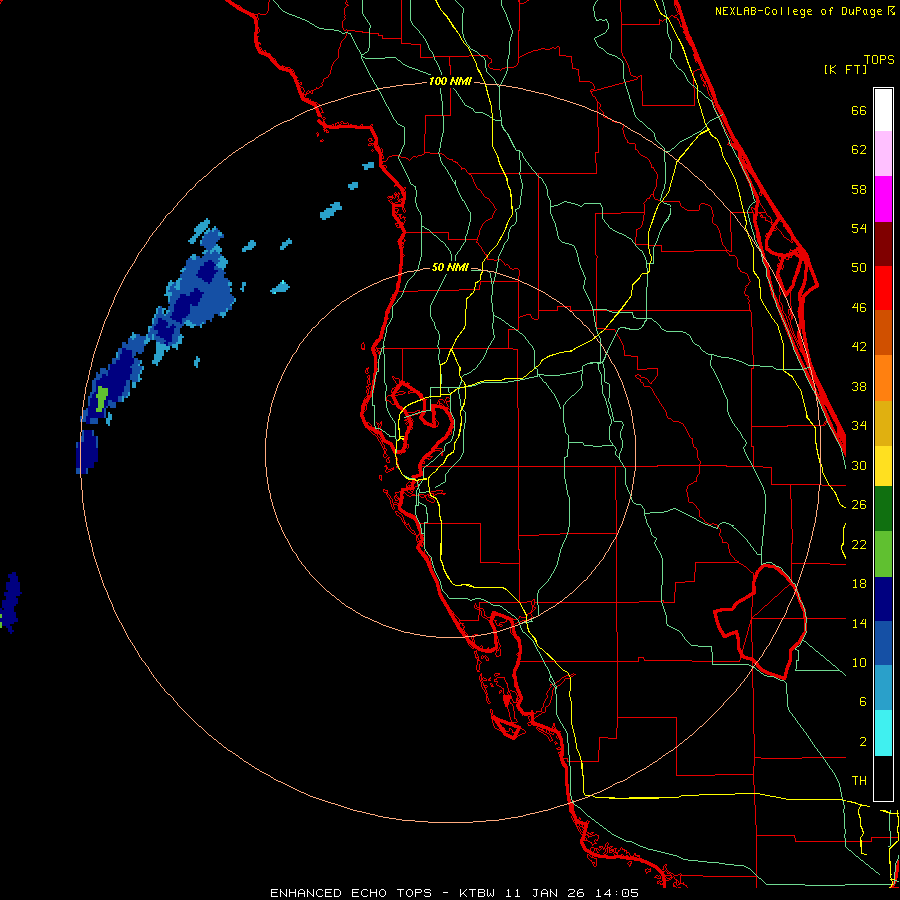This screenshot has height=900, width=900.
Task: Click the light green legend swatch
Action: point(883,553)
